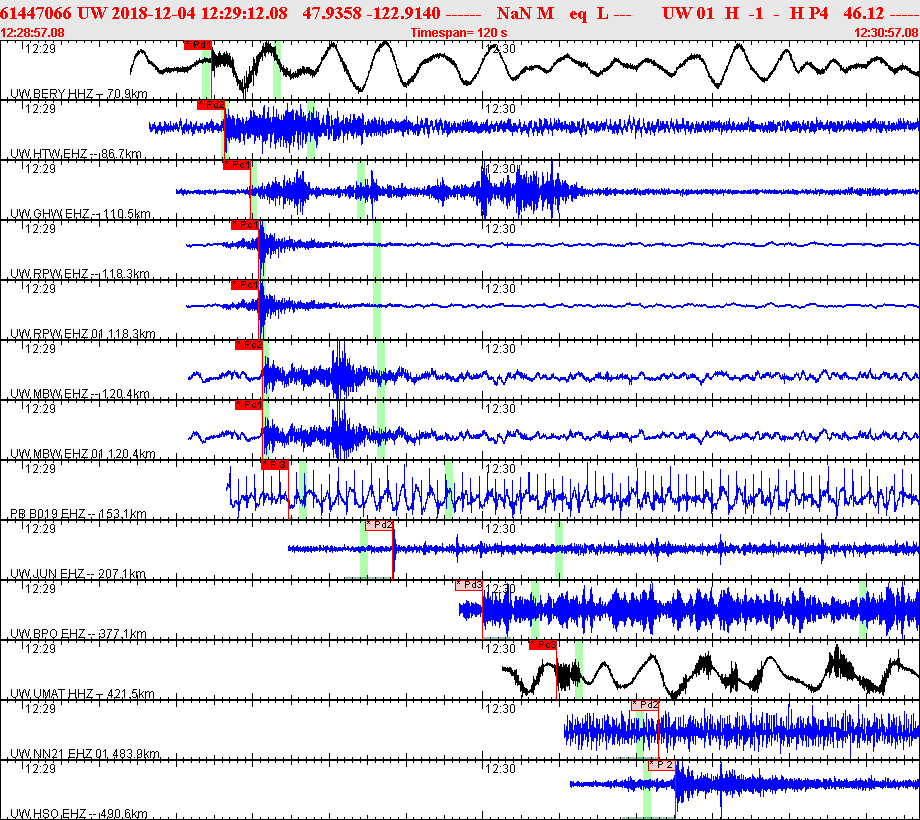Click the Pd3 pick flag on BPO trace
The image size is (920, 820).
(x=469, y=585)
